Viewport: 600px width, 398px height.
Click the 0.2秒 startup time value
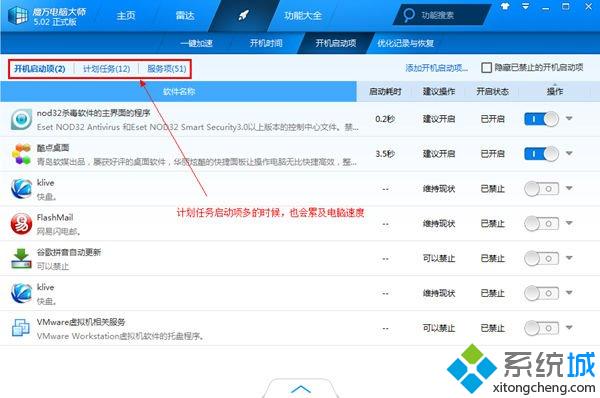point(385,119)
